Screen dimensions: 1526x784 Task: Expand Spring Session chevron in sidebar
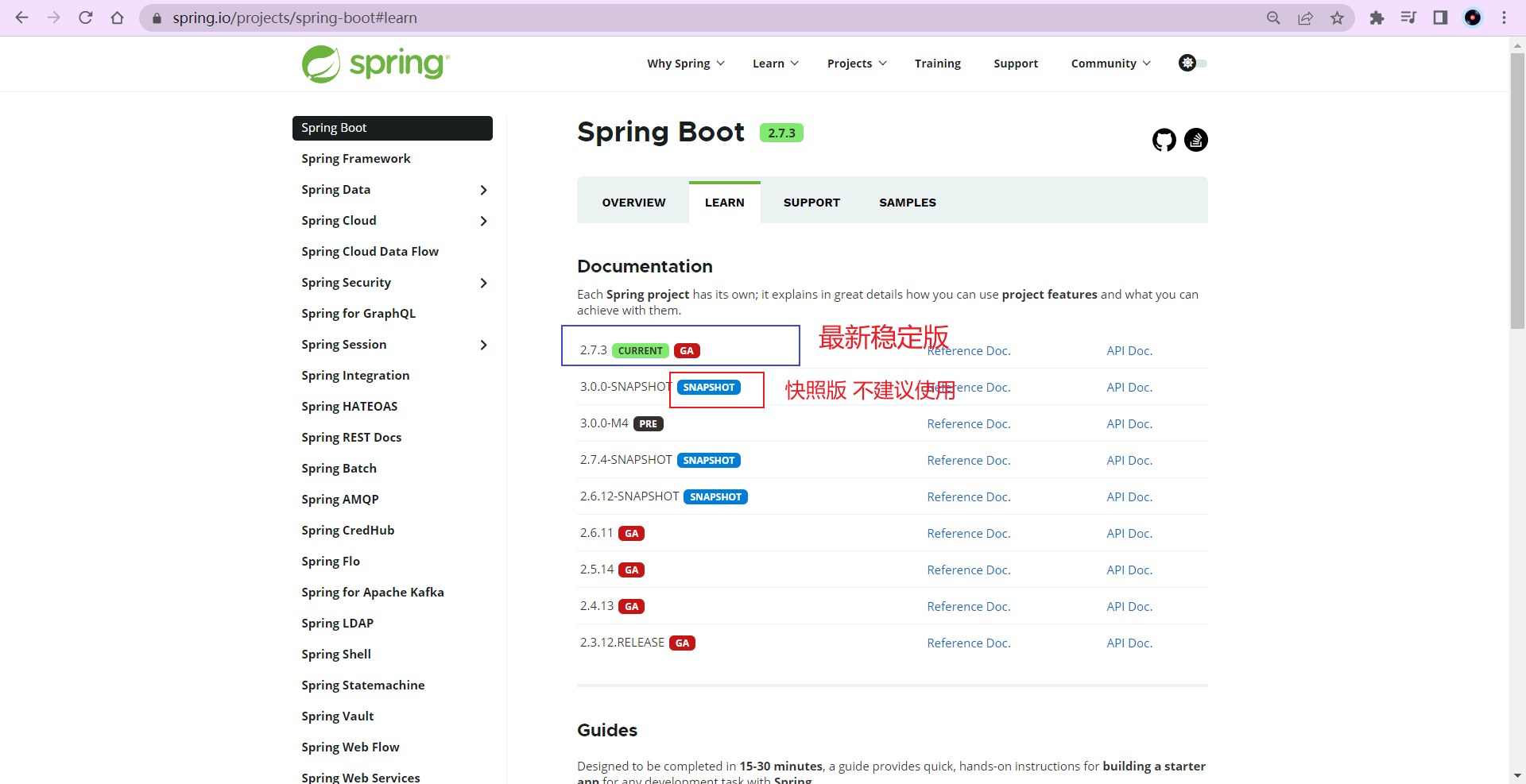point(483,345)
